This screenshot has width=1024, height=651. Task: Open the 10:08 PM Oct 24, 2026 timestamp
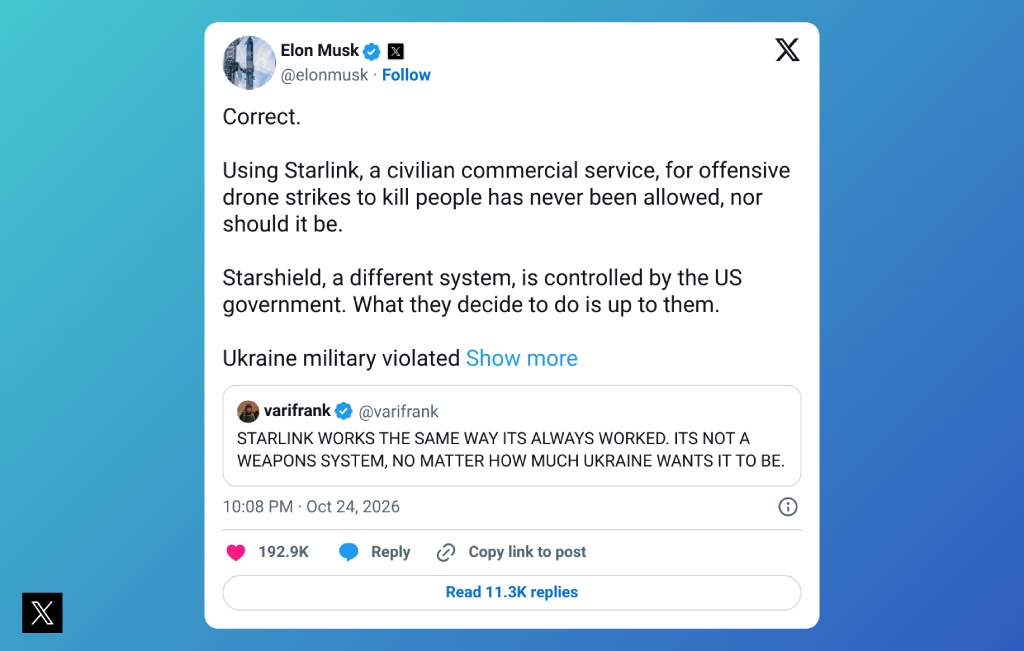point(311,507)
